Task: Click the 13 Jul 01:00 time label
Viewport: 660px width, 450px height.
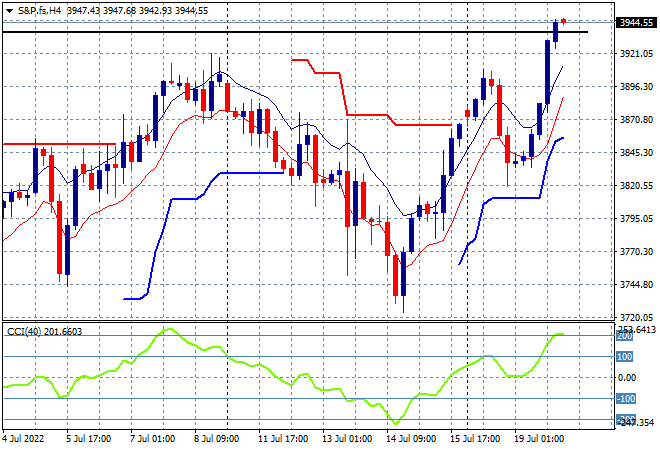Action: pyautogui.click(x=347, y=439)
